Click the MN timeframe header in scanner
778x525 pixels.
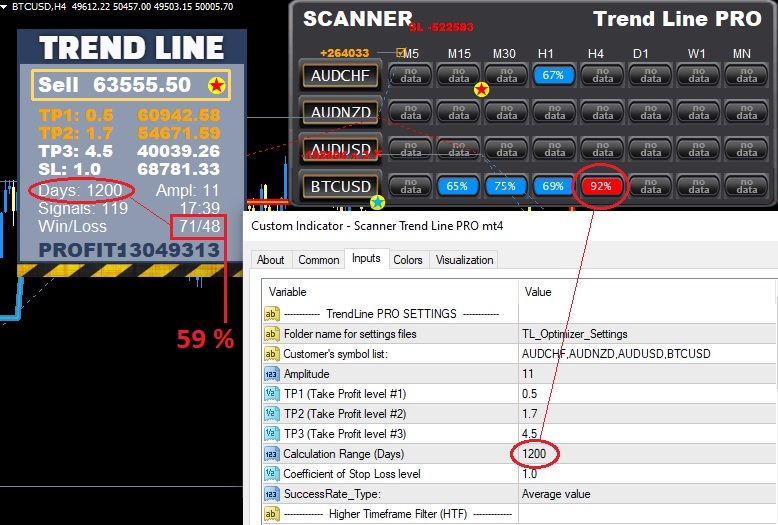(x=742, y=53)
